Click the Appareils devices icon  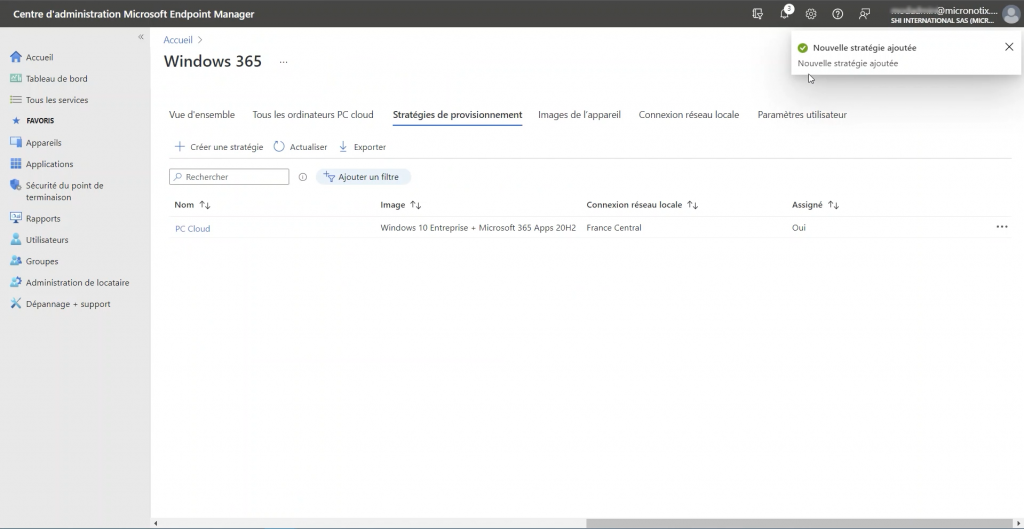pyautogui.click(x=16, y=142)
